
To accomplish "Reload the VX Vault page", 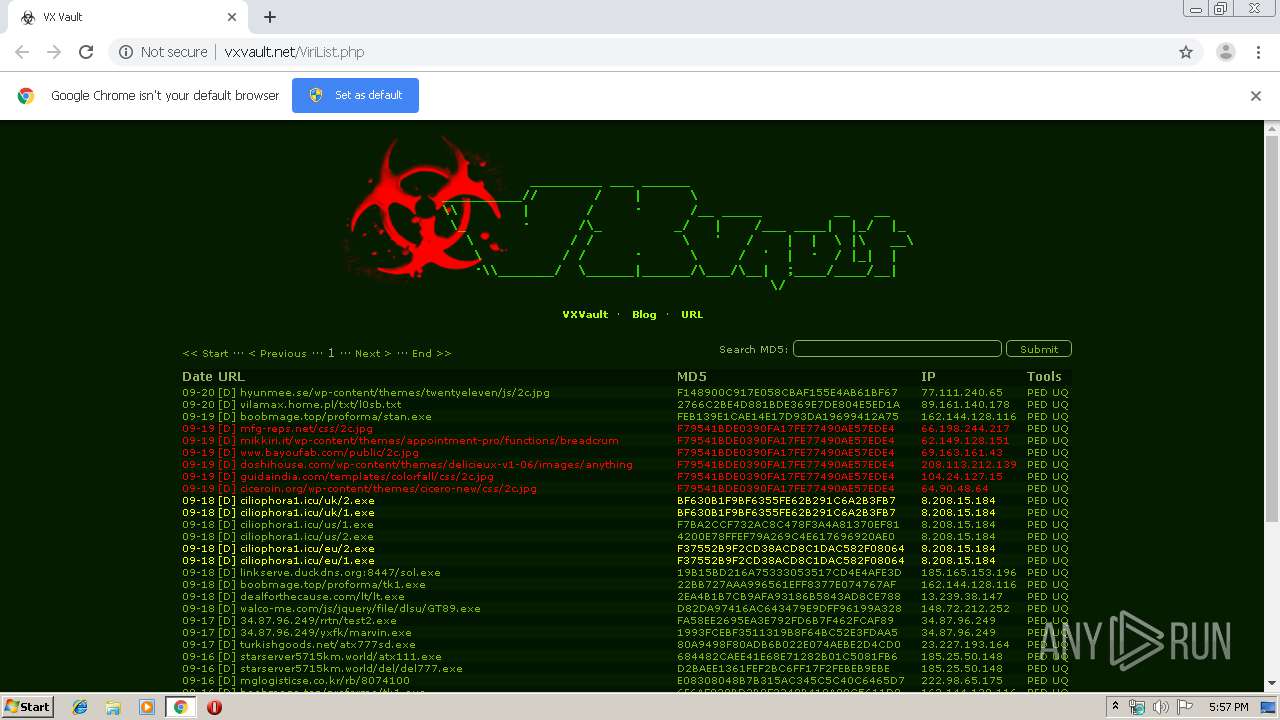I will (86, 52).
